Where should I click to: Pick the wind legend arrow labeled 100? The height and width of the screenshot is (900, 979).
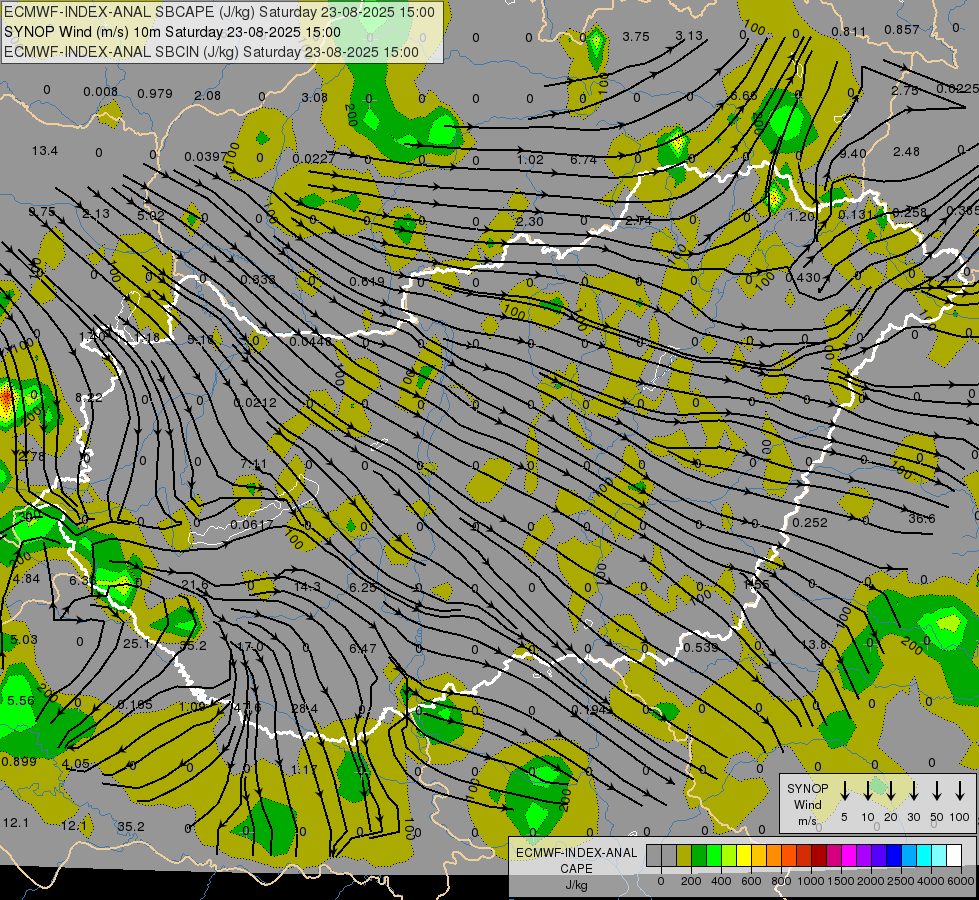[x=960, y=791]
